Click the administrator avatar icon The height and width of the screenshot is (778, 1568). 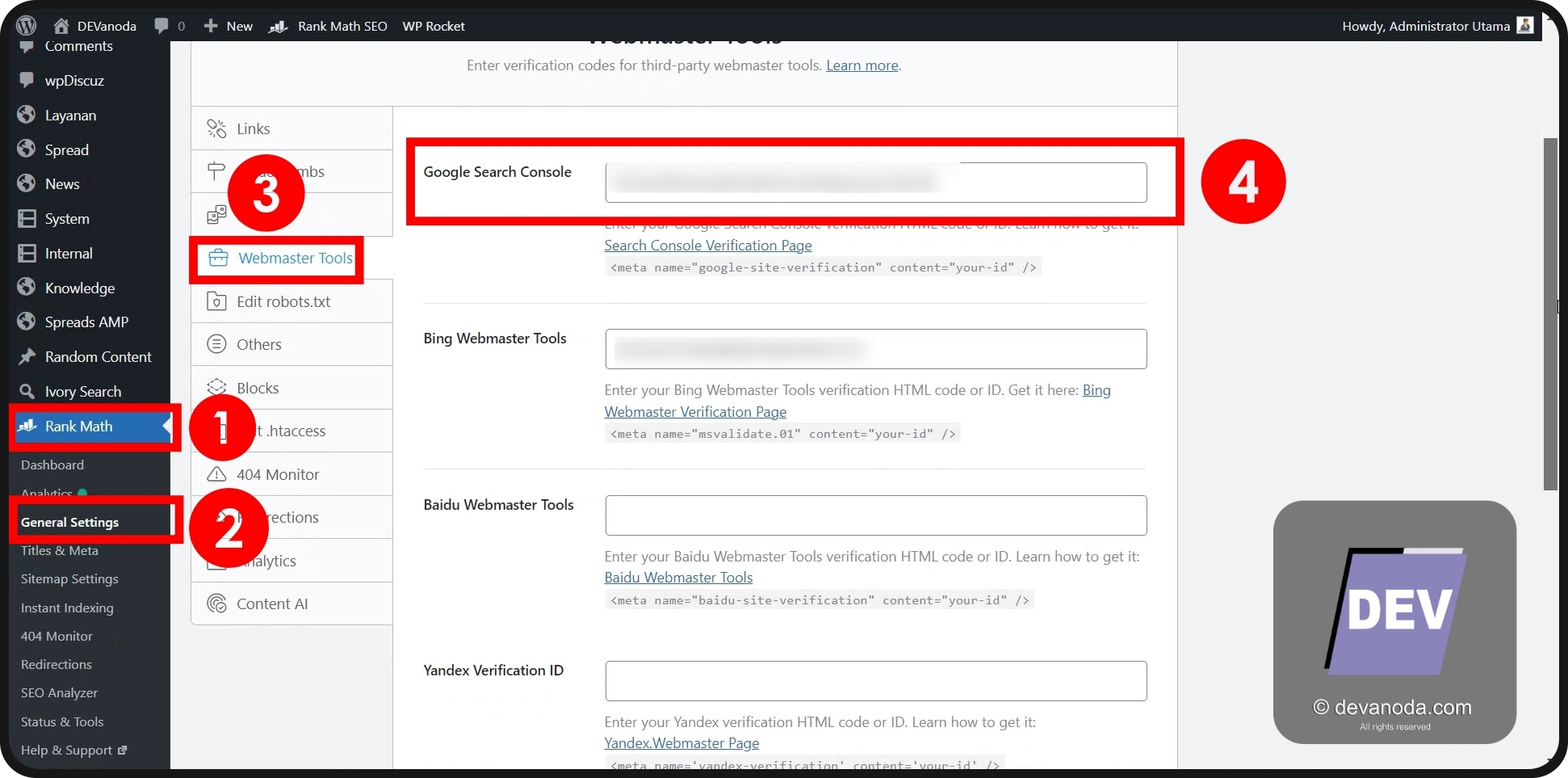click(x=1525, y=26)
